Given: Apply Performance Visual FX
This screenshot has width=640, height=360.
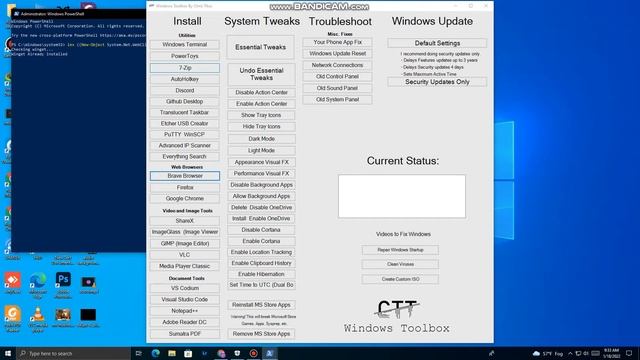Looking at the screenshot, I should click(261, 173).
